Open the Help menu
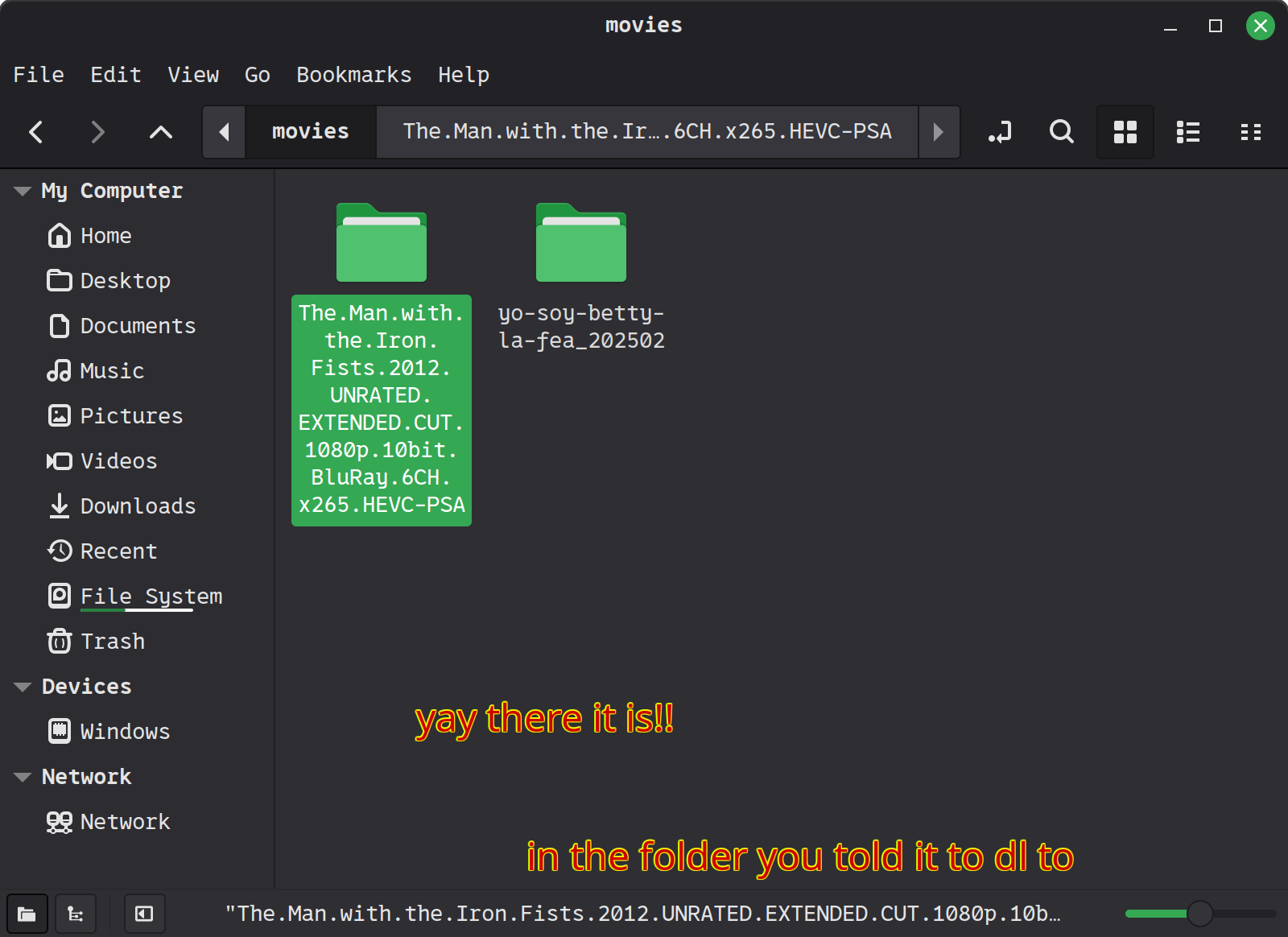1288x937 pixels. tap(464, 75)
